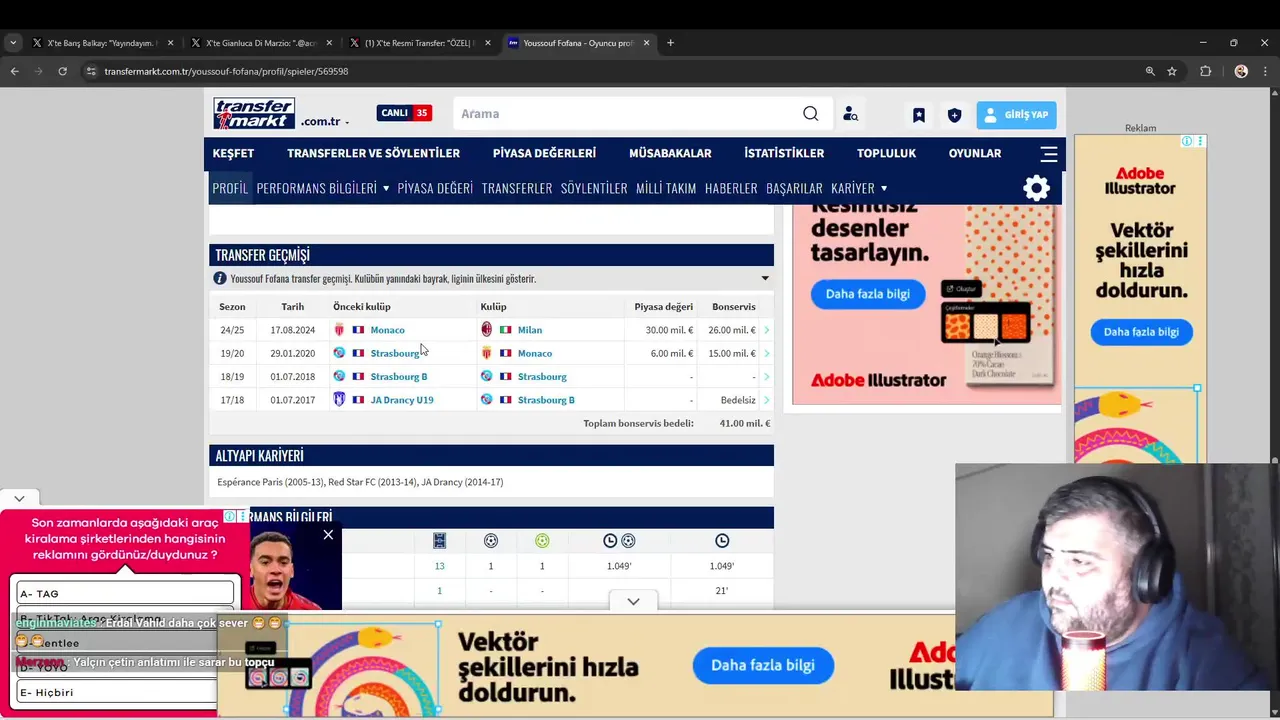The image size is (1280, 720).
Task: Open the detailed person search icon
Action: pos(850,114)
